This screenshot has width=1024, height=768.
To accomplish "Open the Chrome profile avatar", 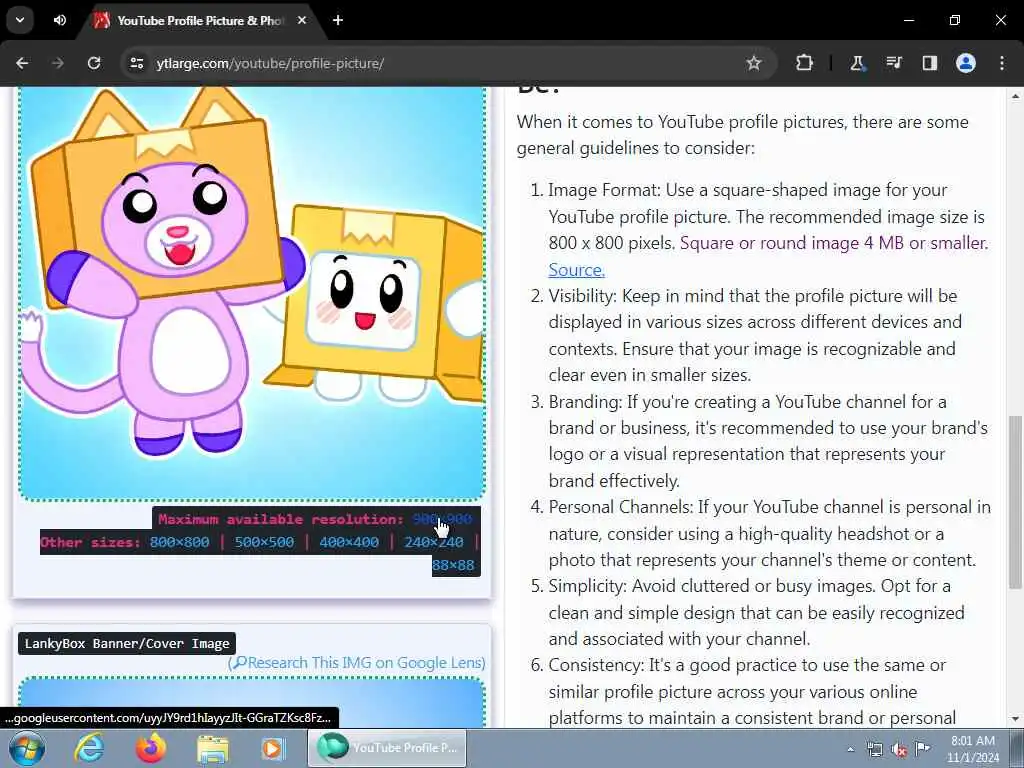I will tap(966, 63).
